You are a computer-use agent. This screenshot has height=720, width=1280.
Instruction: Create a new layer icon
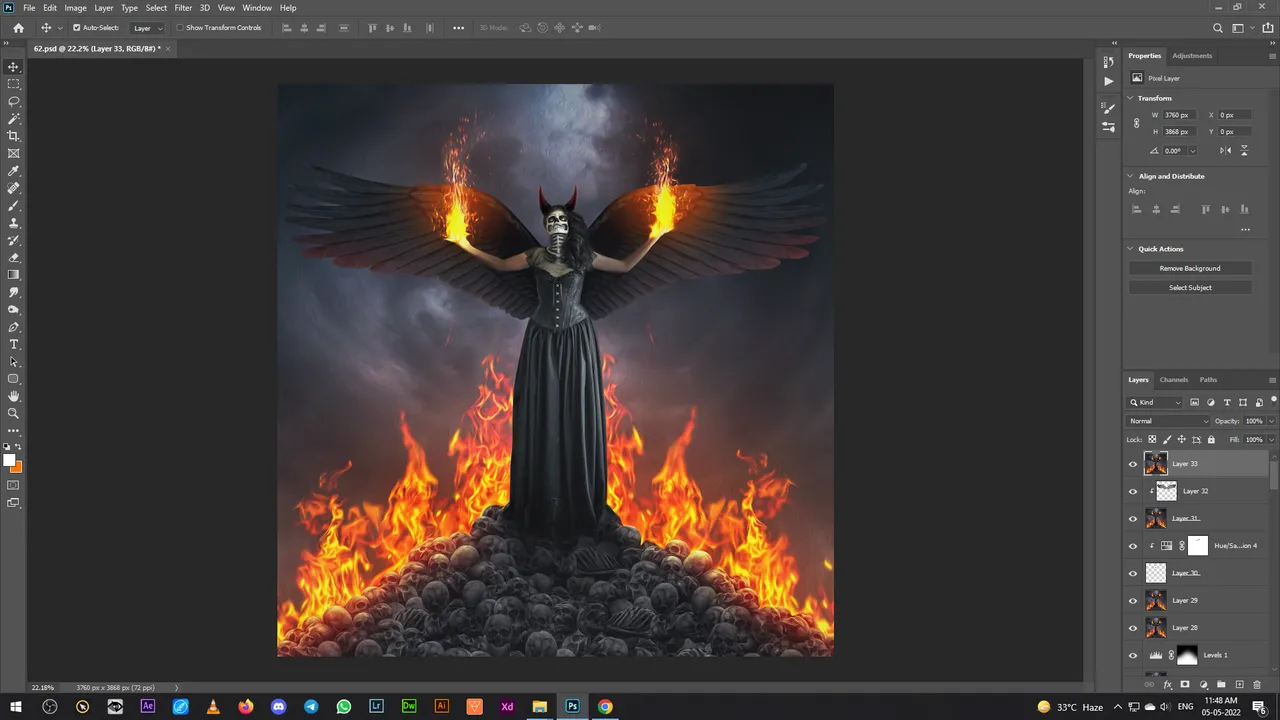coord(1239,685)
